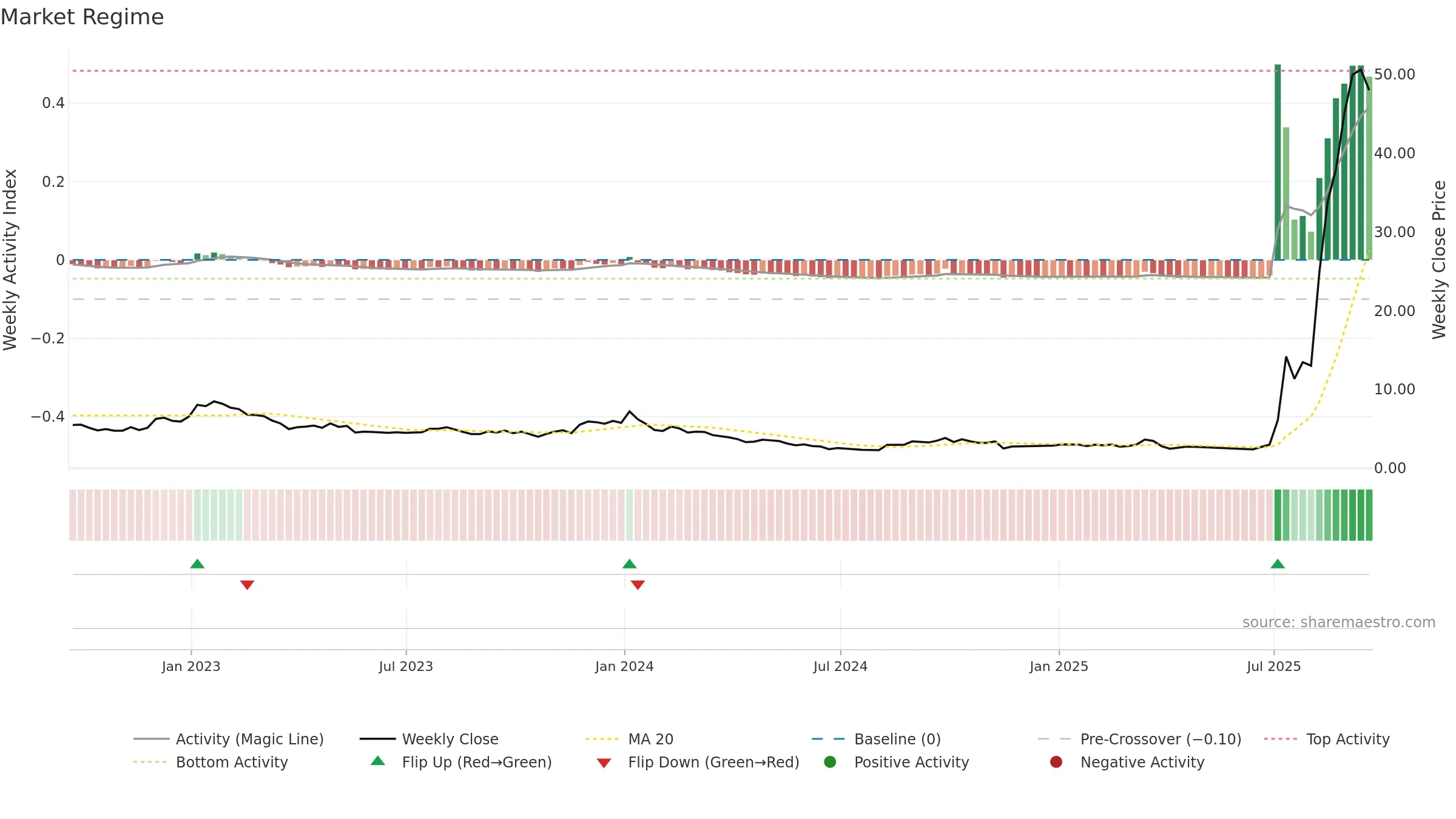Click the source: sharemaestro.com text
The height and width of the screenshot is (819, 1456).
tap(1339, 622)
